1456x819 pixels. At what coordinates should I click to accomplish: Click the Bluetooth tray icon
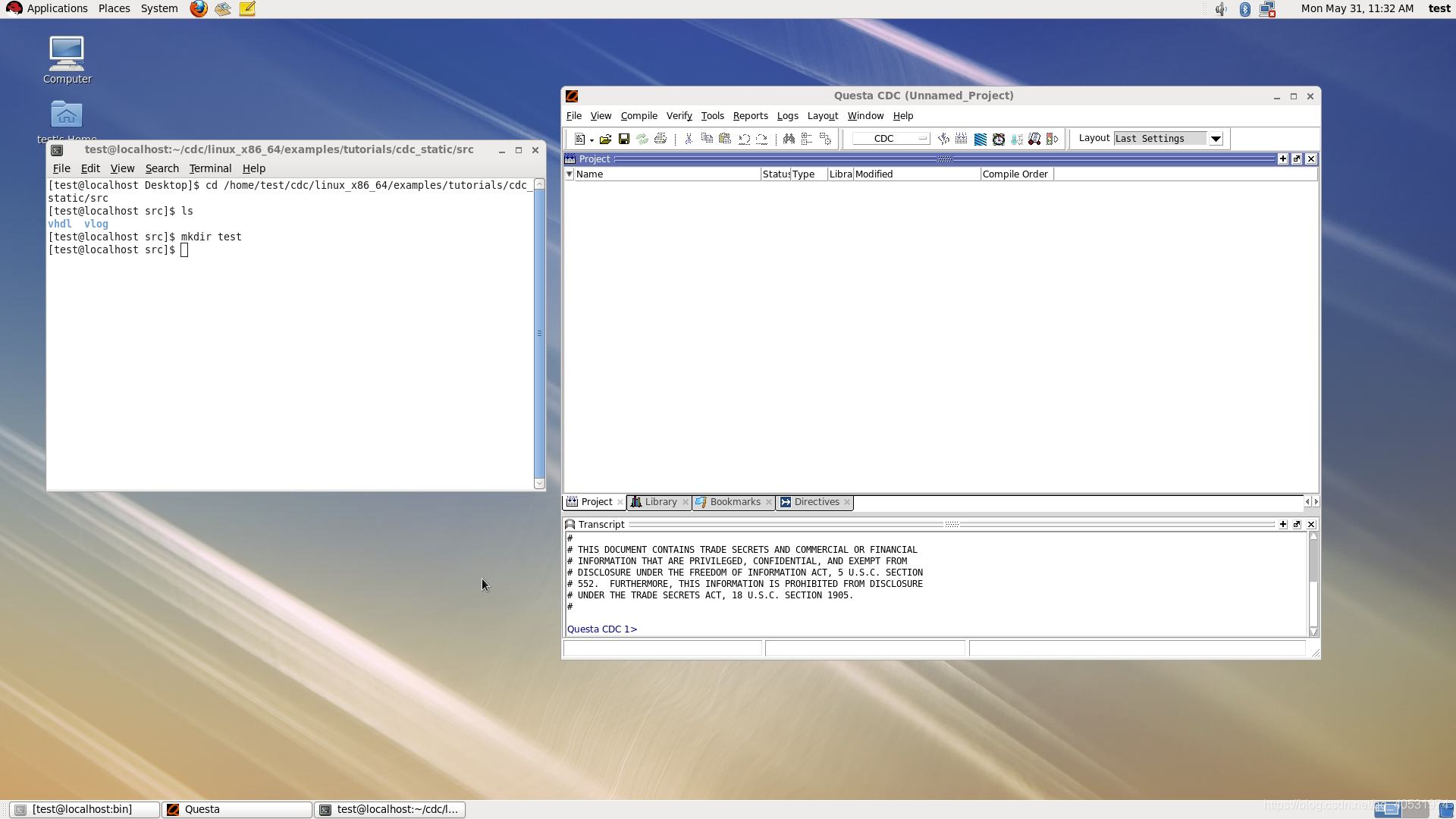(1244, 9)
